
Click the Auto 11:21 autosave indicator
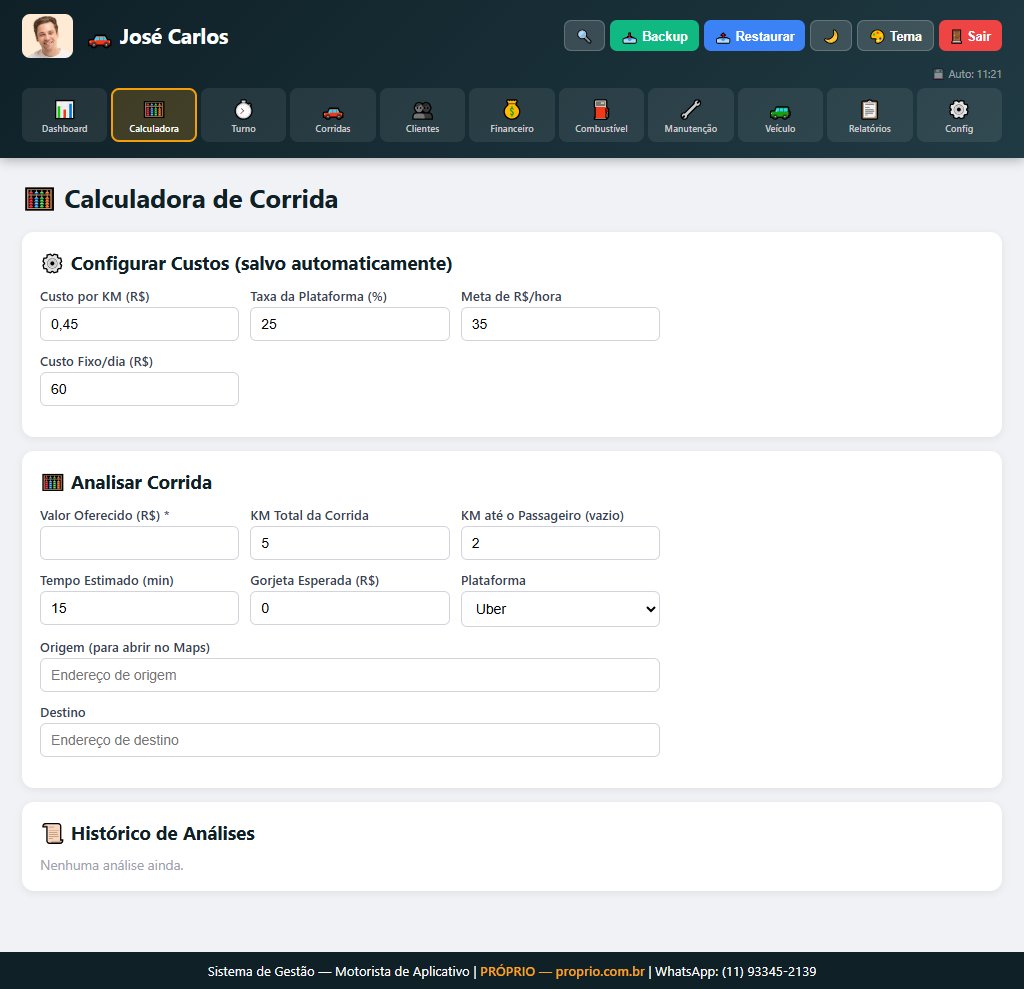pyautogui.click(x=967, y=74)
